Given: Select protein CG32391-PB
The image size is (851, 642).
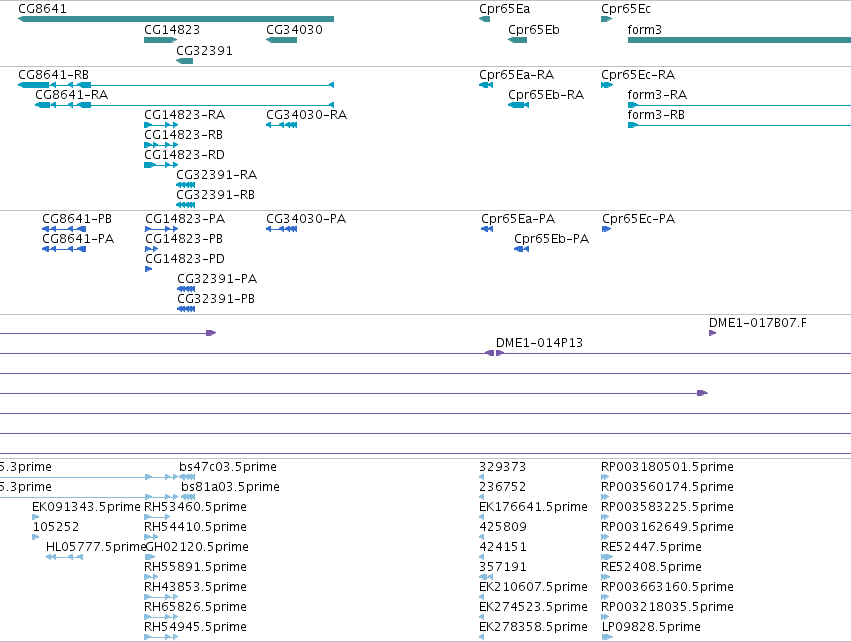Looking at the screenshot, I should pos(186,309).
